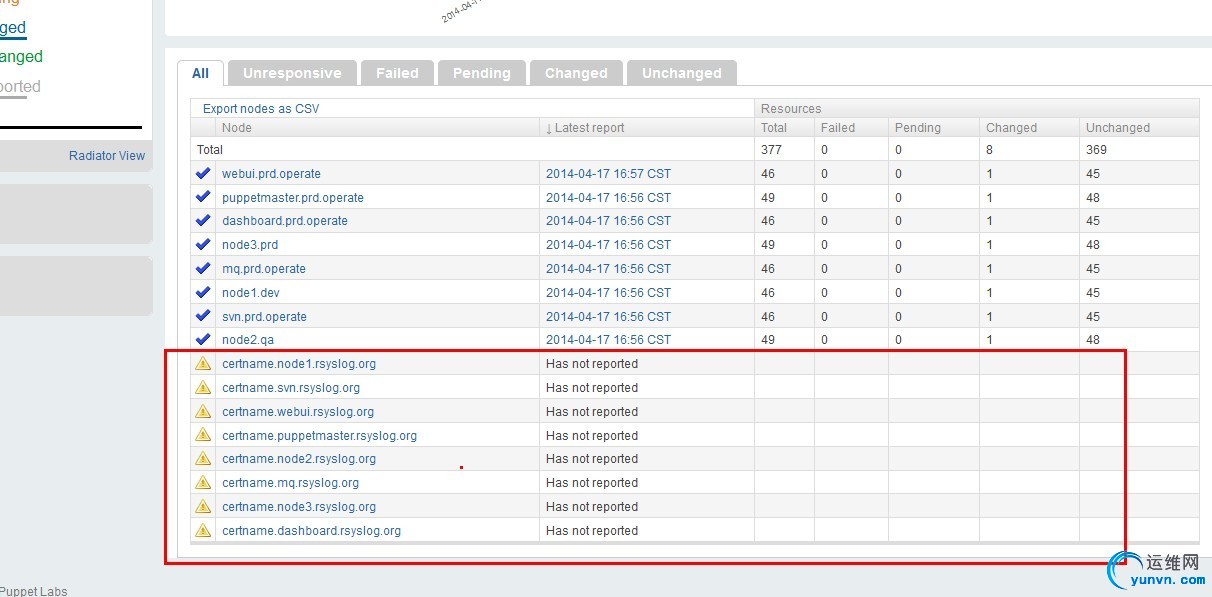Open node certname.svn.rsyslog.org
This screenshot has width=1212, height=597.
point(291,388)
